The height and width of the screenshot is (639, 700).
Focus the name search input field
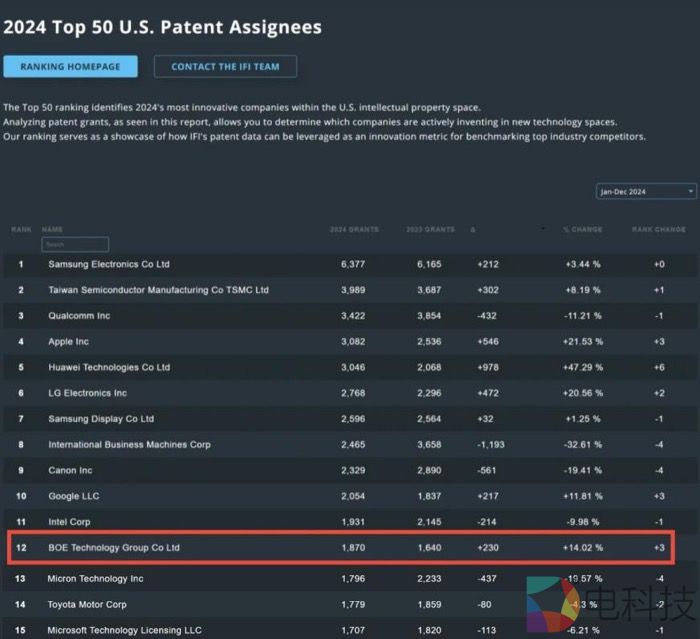coord(75,244)
